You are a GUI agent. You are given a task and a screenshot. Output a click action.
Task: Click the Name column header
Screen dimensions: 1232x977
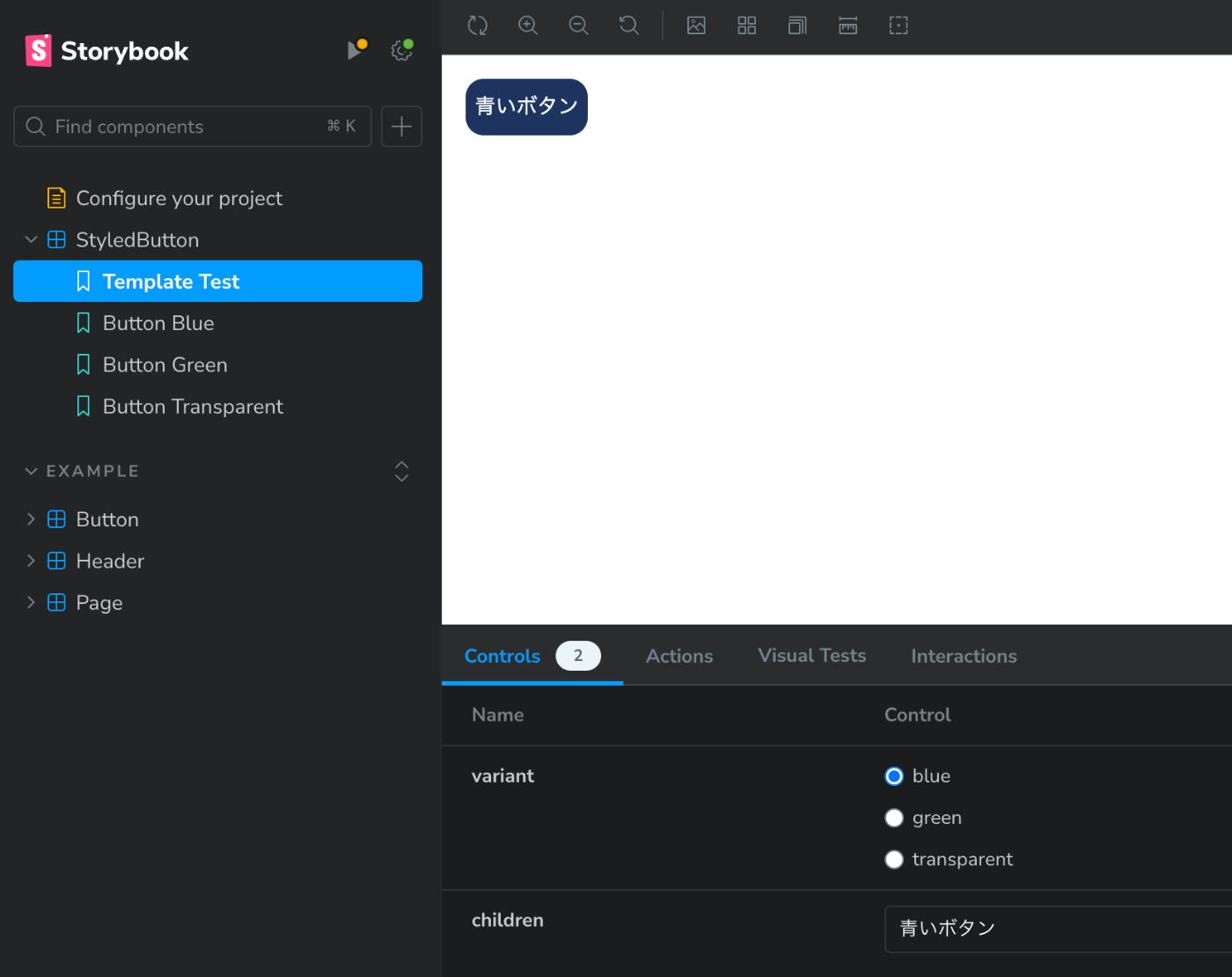click(497, 715)
